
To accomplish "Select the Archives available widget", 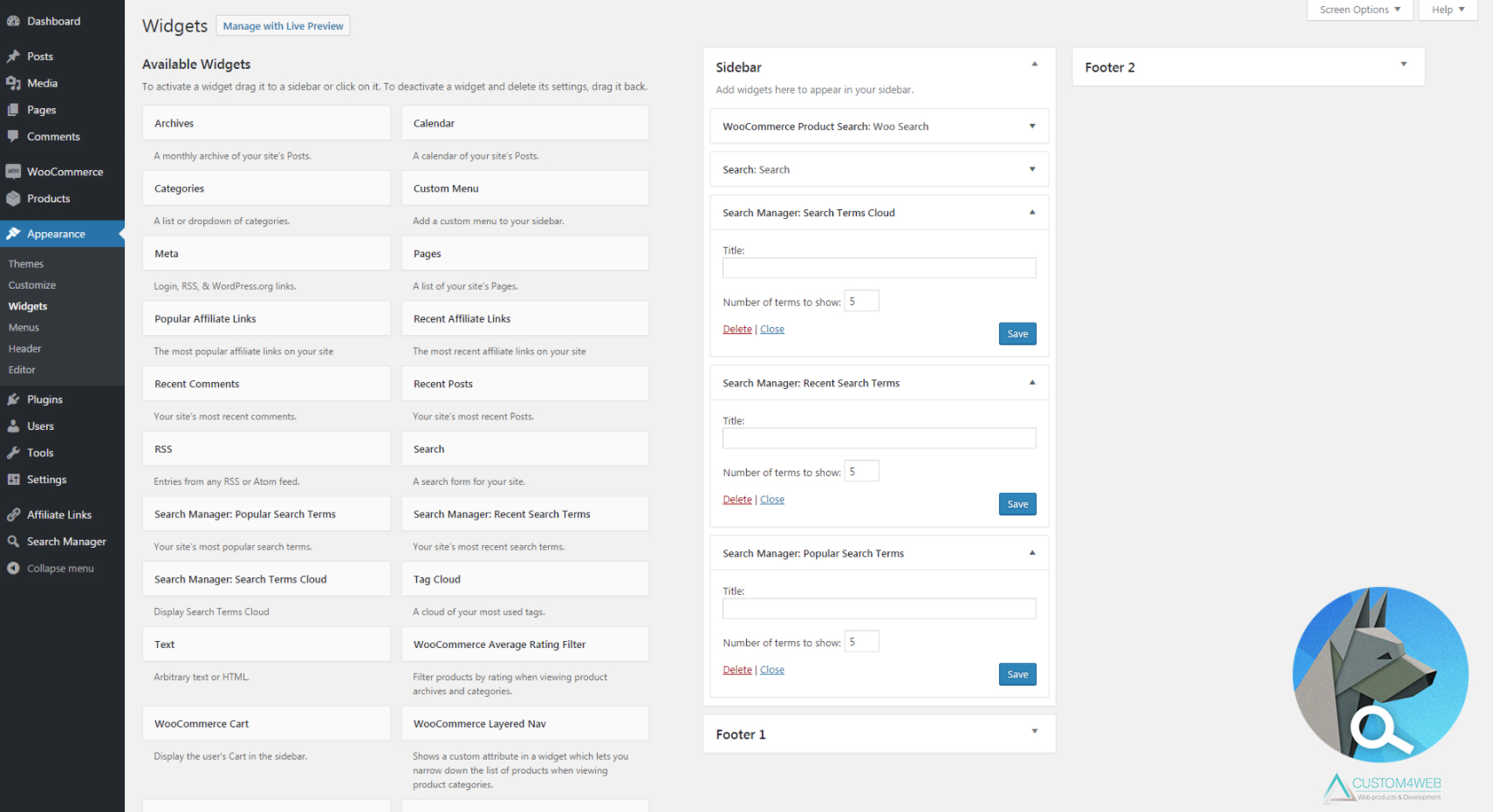I will point(266,123).
